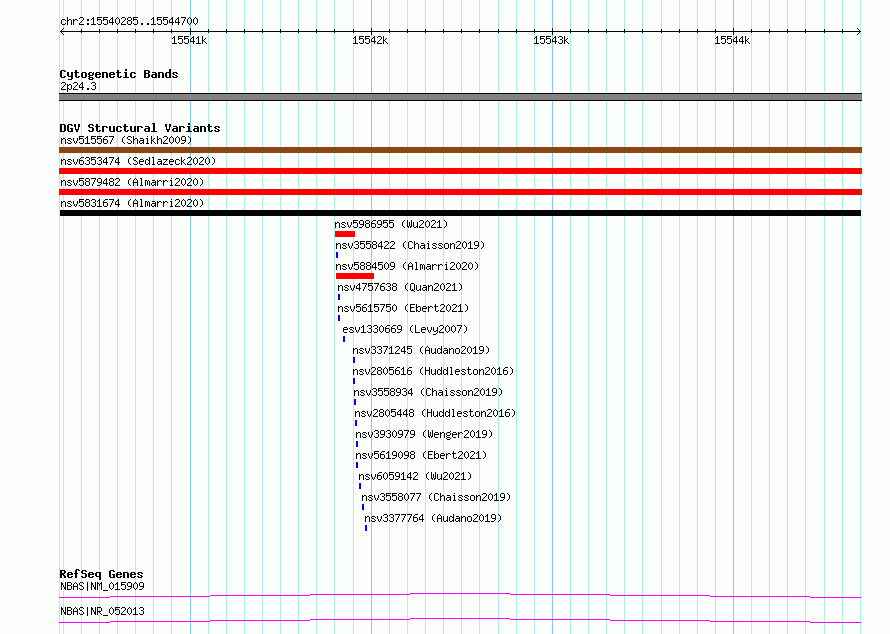
Task: Click the red nsv6353474 variant bar
Action: (x=460, y=171)
